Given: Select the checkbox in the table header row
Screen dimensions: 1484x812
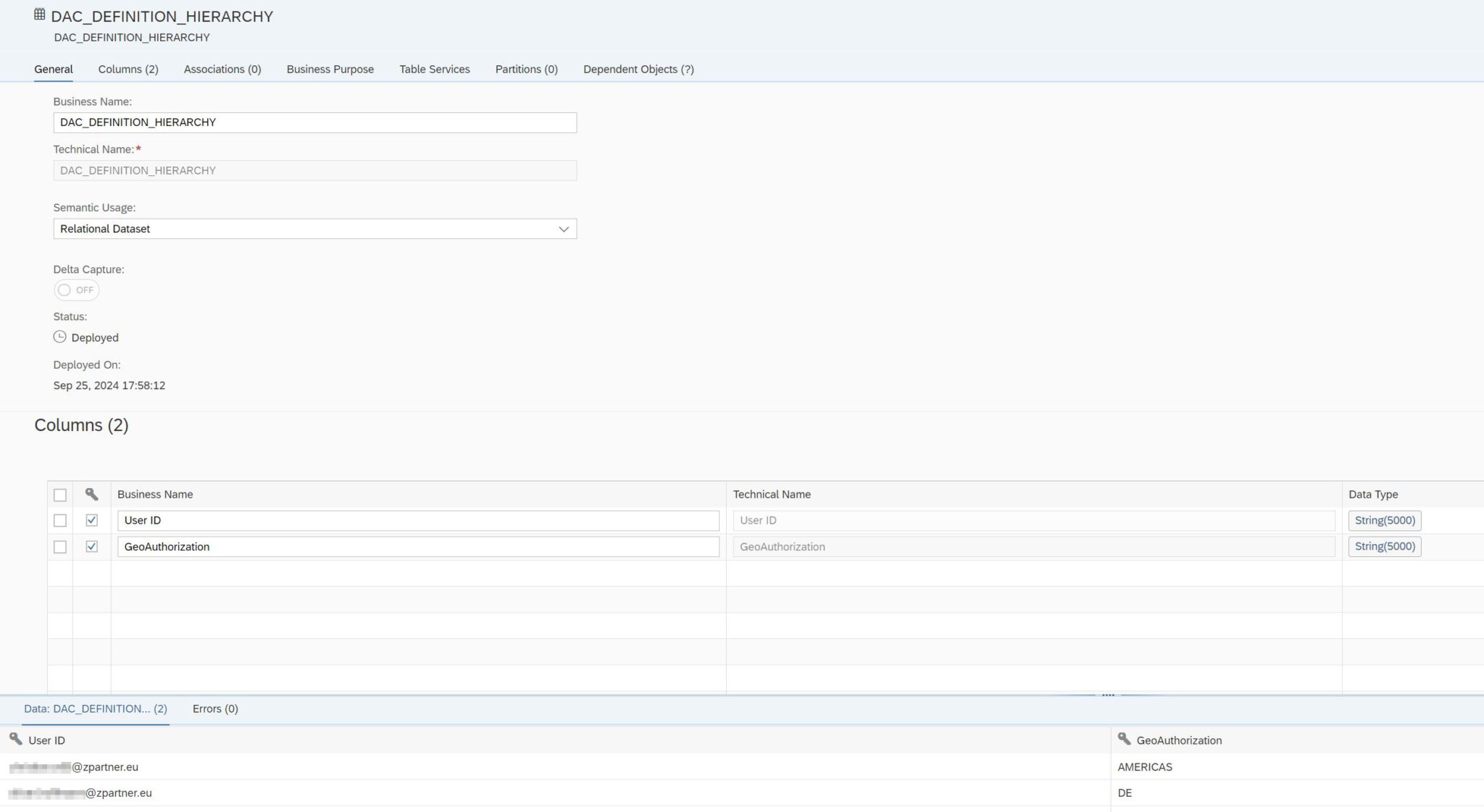Looking at the screenshot, I should [x=60, y=494].
